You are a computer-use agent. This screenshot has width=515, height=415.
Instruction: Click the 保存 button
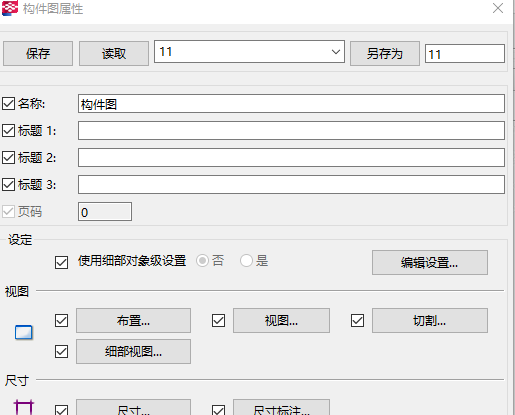(x=38, y=53)
